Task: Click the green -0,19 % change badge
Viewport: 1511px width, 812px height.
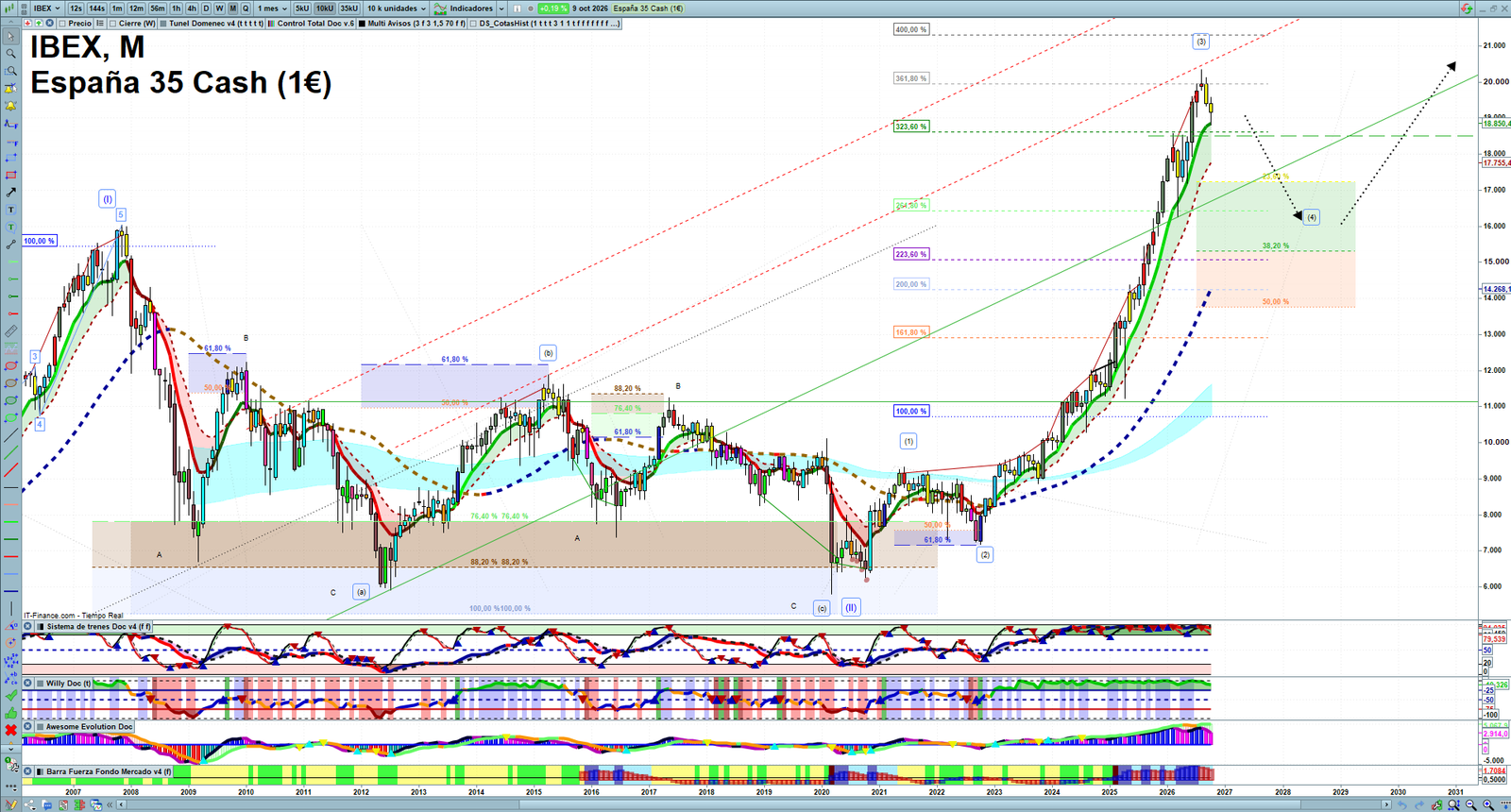Action: (x=553, y=8)
